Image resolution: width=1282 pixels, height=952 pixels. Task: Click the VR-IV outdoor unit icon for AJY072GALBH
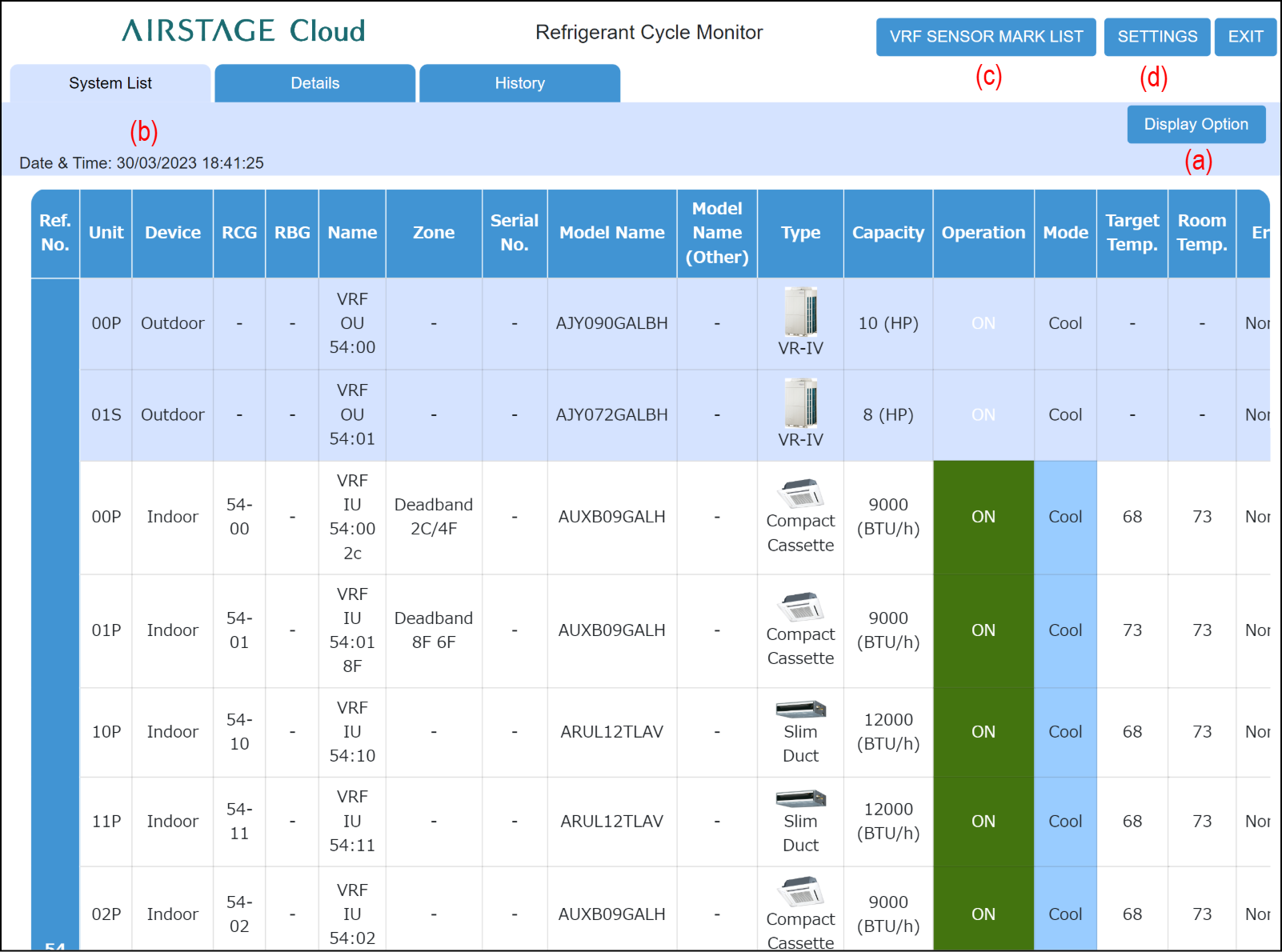pyautogui.click(x=800, y=403)
